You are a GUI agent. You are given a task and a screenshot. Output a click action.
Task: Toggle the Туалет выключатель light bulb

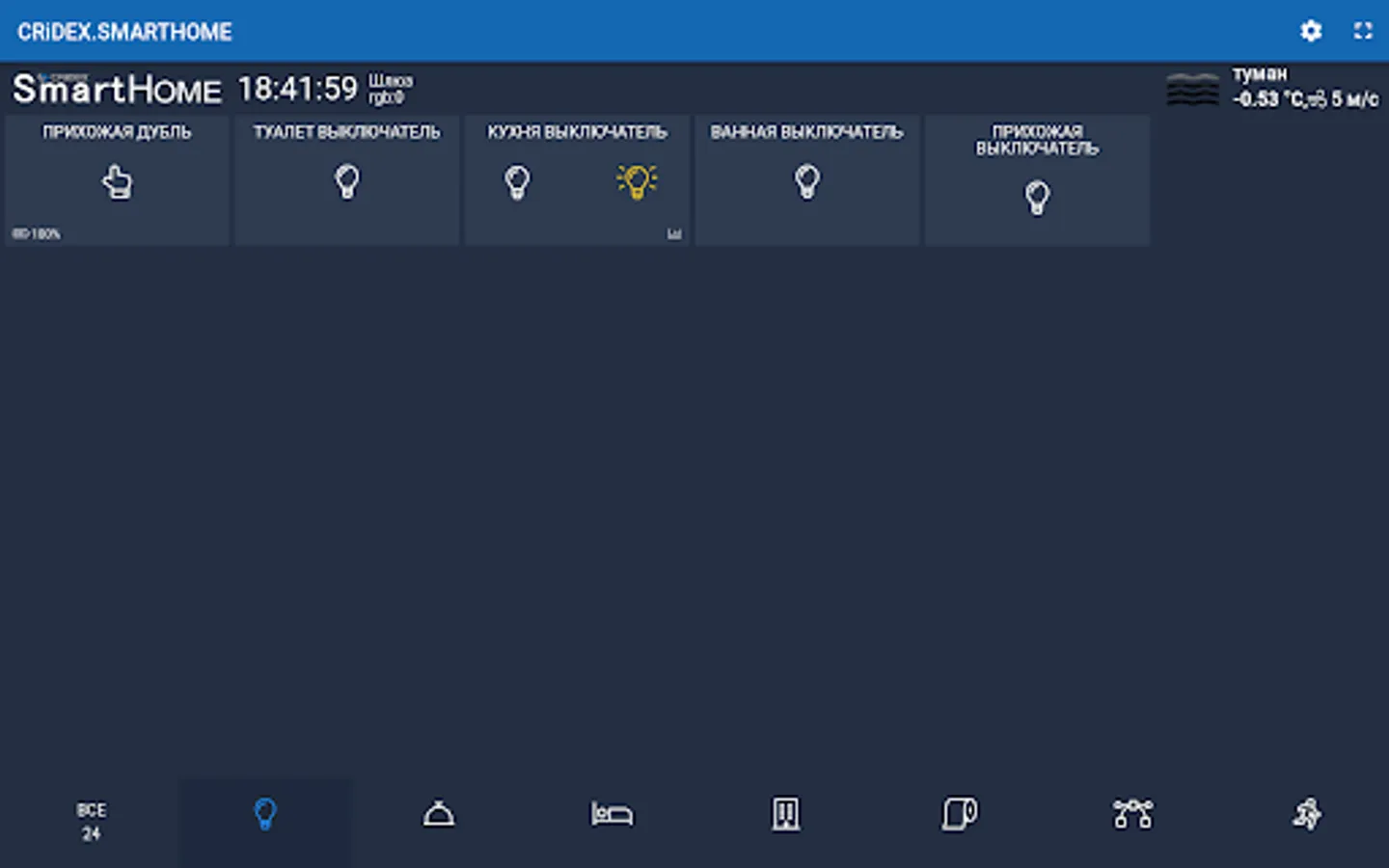[x=347, y=181]
